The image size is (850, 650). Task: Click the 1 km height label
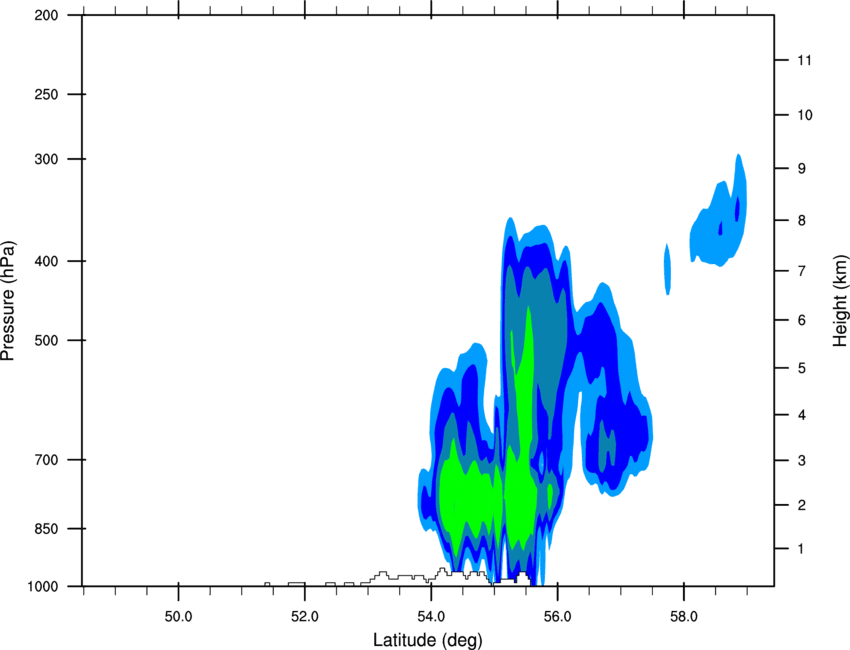(801, 549)
